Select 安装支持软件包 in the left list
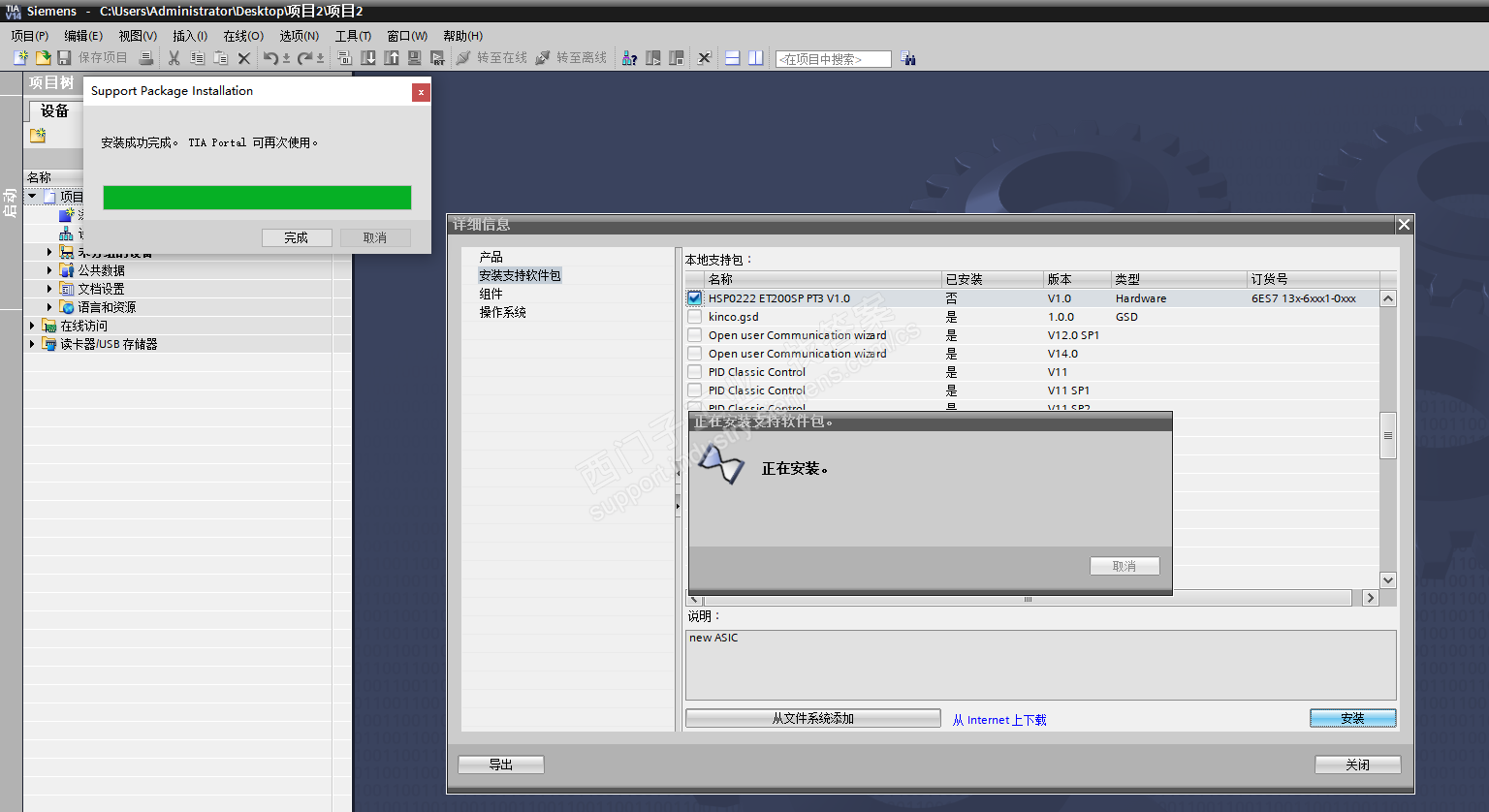1489x812 pixels. point(520,275)
